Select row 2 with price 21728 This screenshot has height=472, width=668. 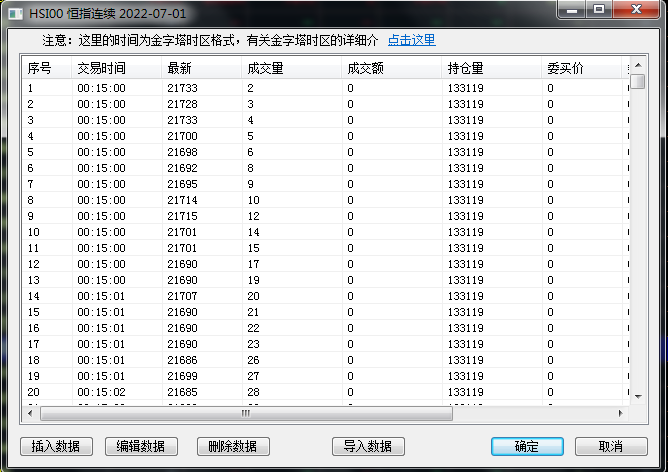click(326, 104)
